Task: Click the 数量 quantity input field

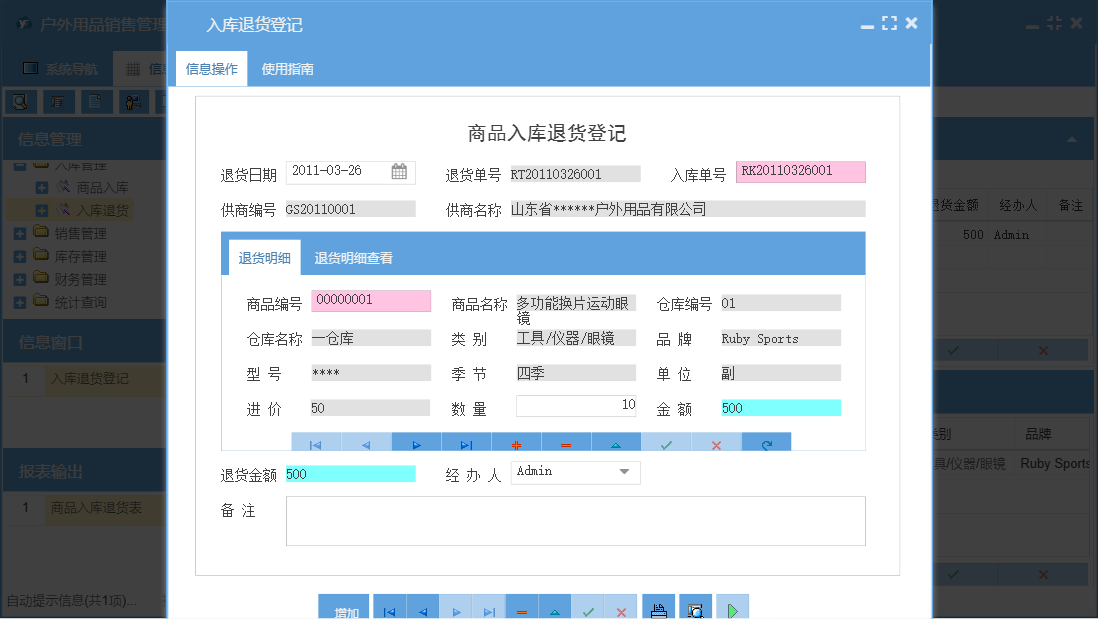Action: click(575, 406)
